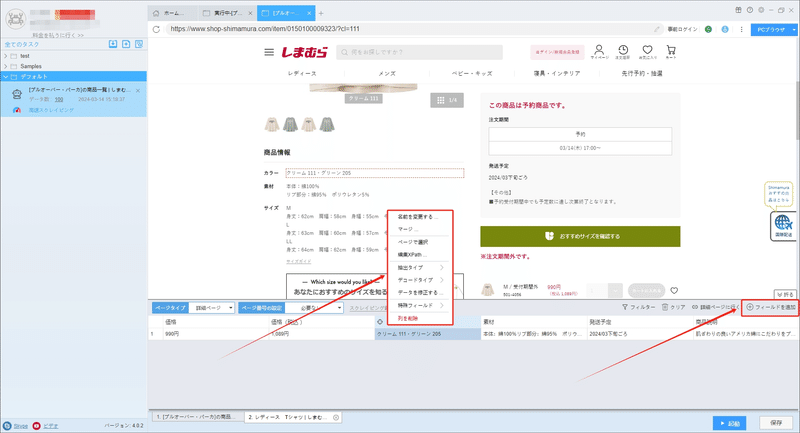
Task: Click the crab avatar profile icon
Action: tap(15, 19)
